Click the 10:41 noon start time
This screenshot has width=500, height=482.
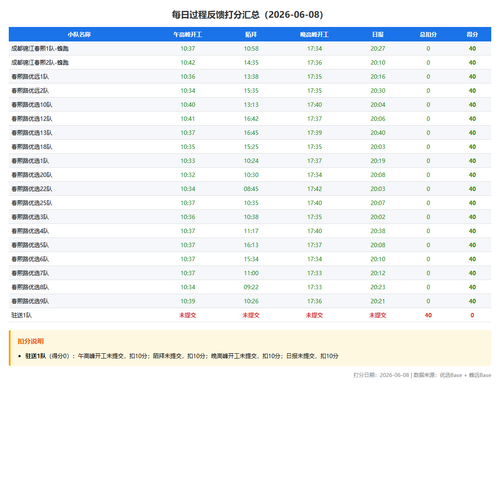[188, 119]
